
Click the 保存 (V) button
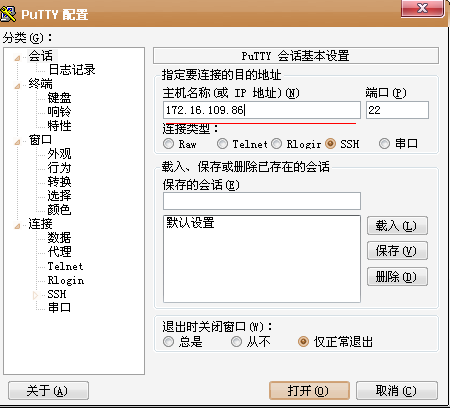click(397, 251)
